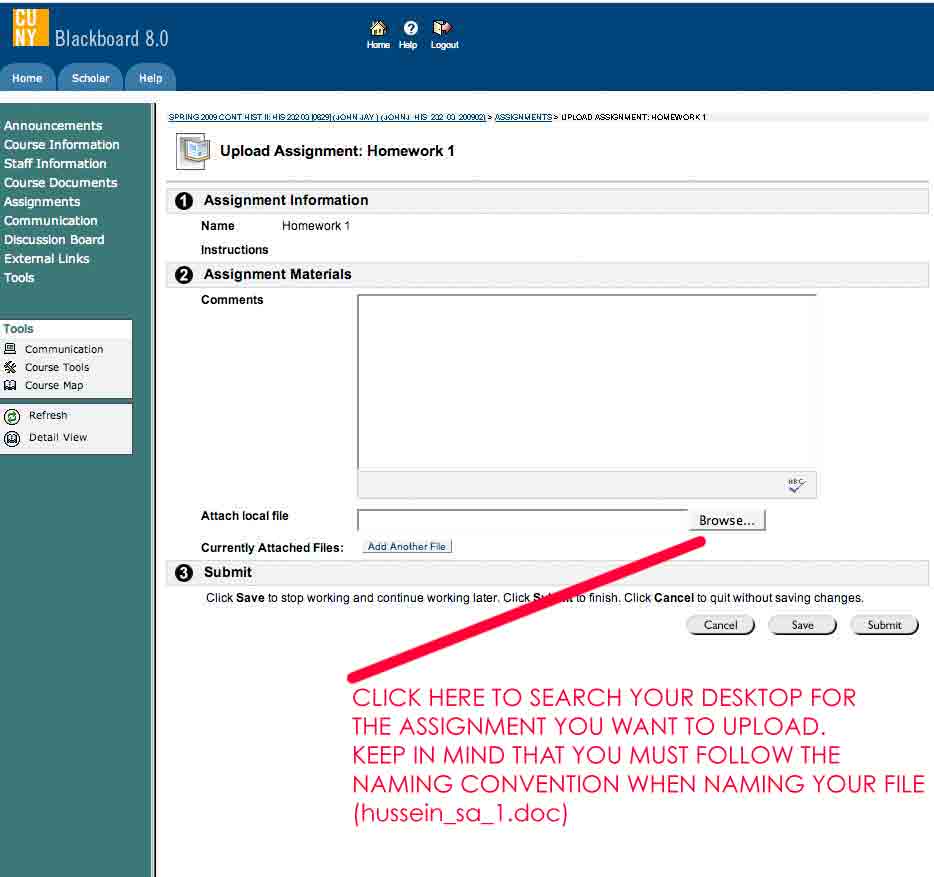Viewport: 934px width, 877px height.
Task: Click the Detail View icon
Action: click(12, 438)
